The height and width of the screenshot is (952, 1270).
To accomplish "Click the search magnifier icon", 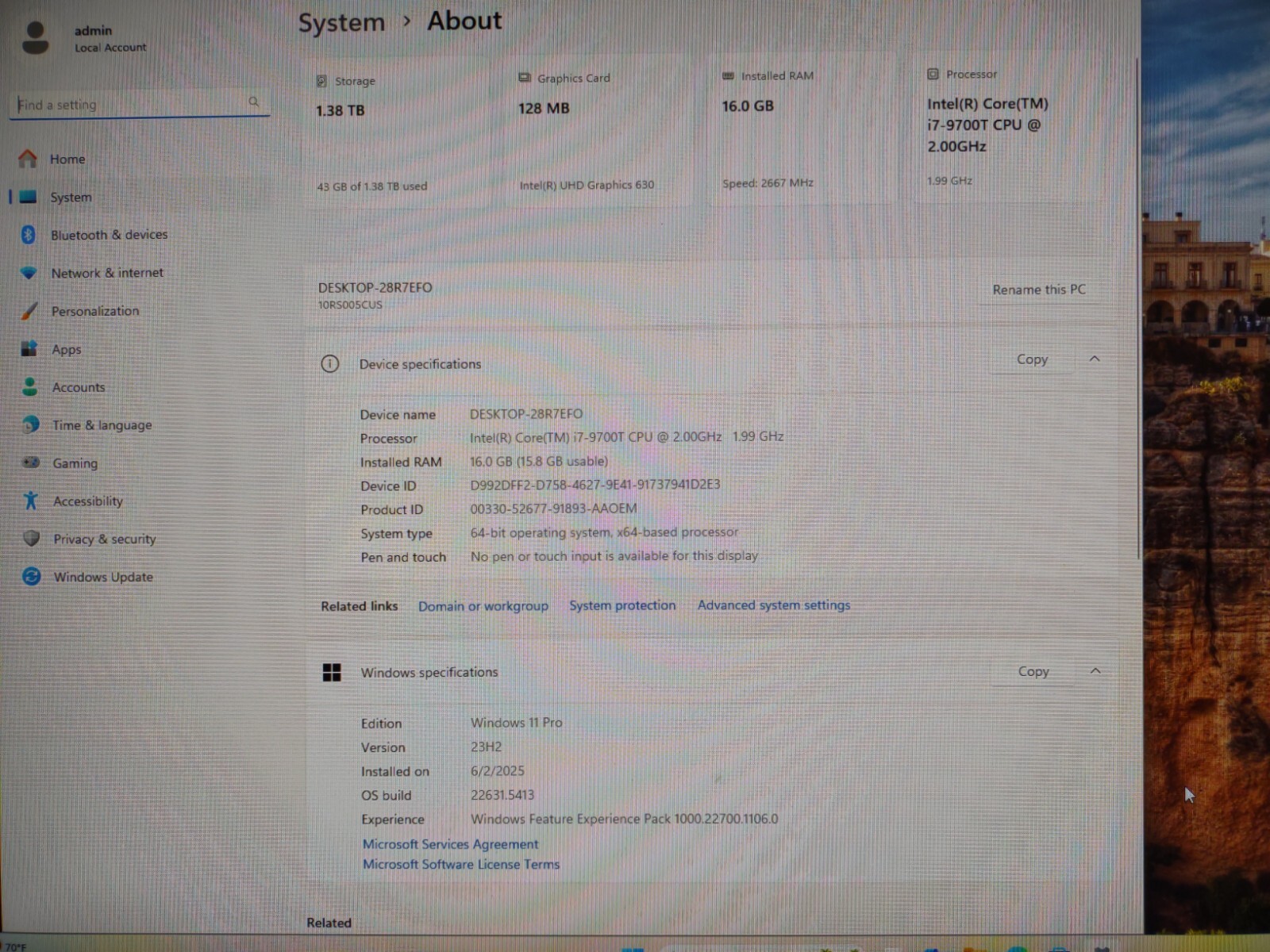I will pos(254,102).
